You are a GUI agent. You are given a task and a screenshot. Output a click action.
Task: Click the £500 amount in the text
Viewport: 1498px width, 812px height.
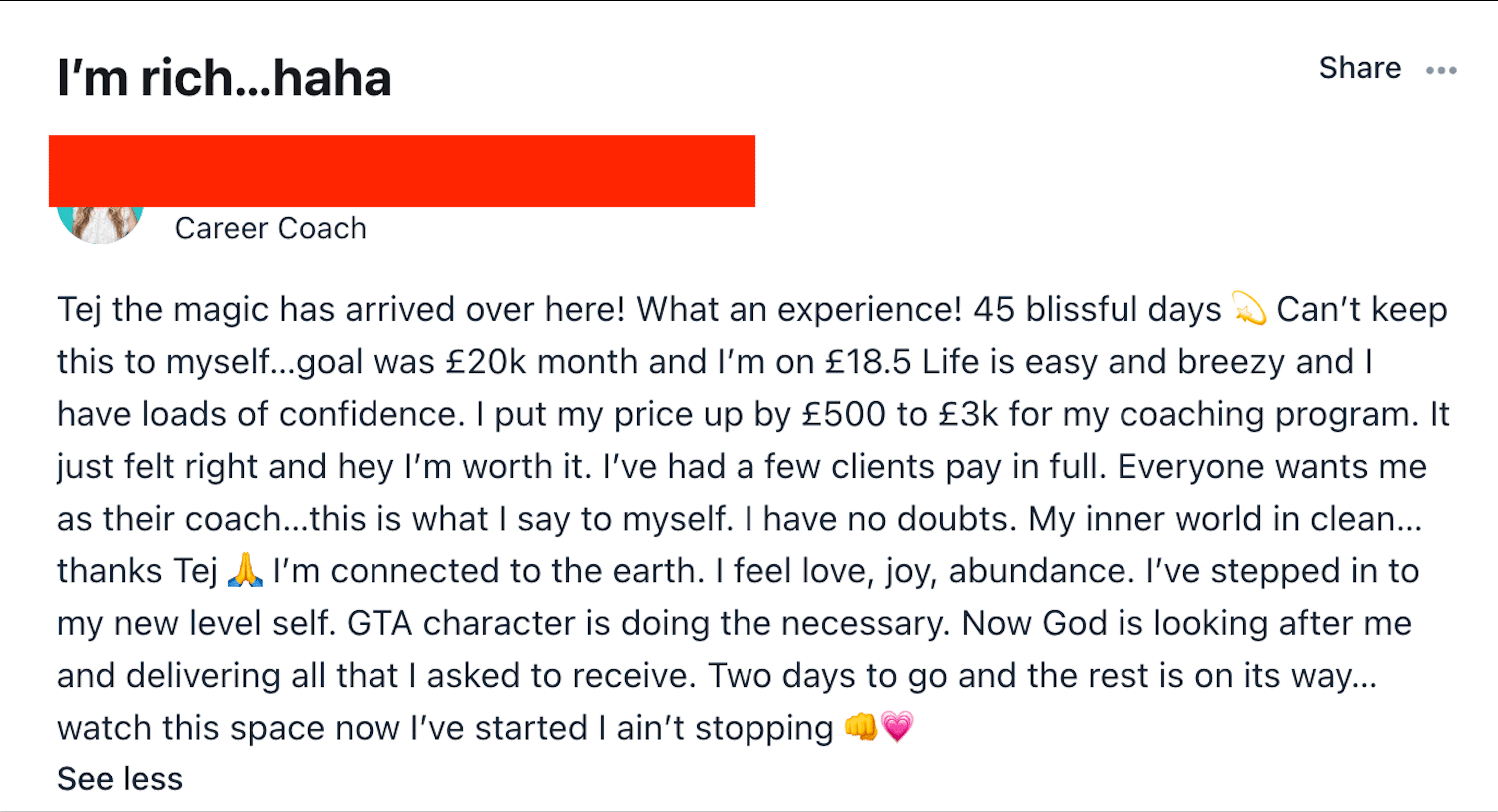(844, 414)
